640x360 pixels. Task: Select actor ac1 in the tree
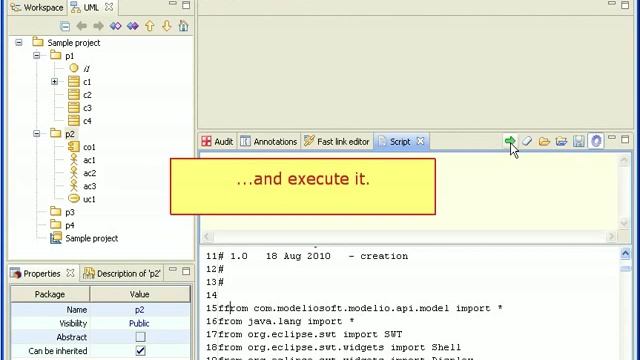coord(89,160)
